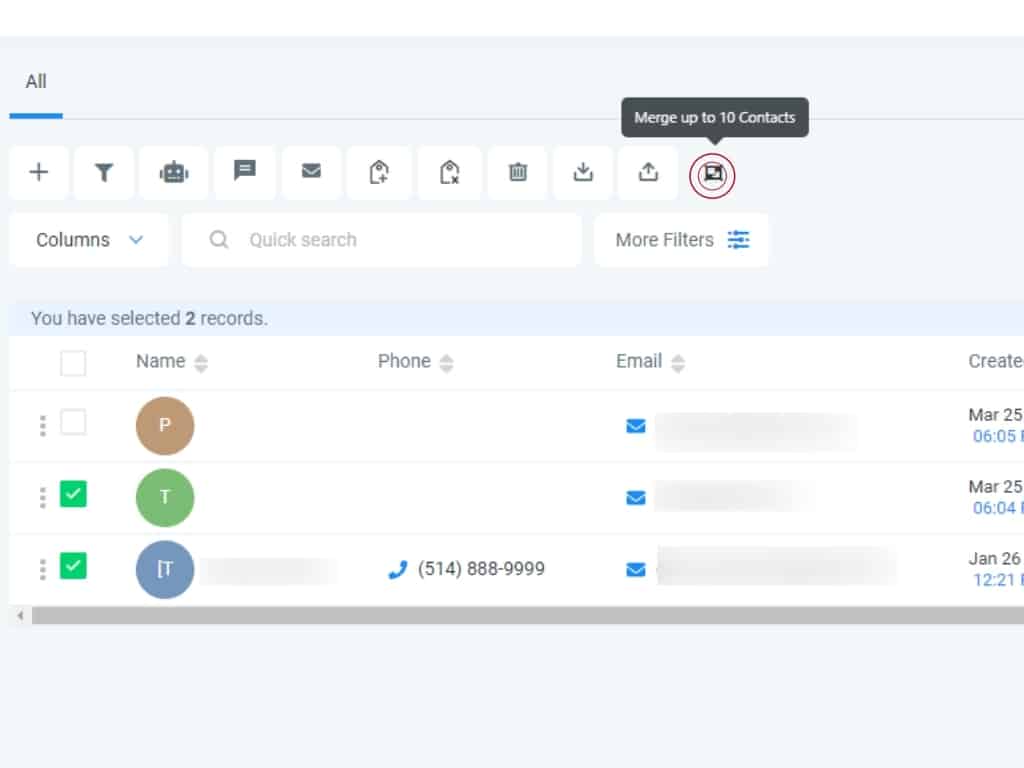Click the add tag icon
Viewport: 1024px width, 768px height.
379,172
